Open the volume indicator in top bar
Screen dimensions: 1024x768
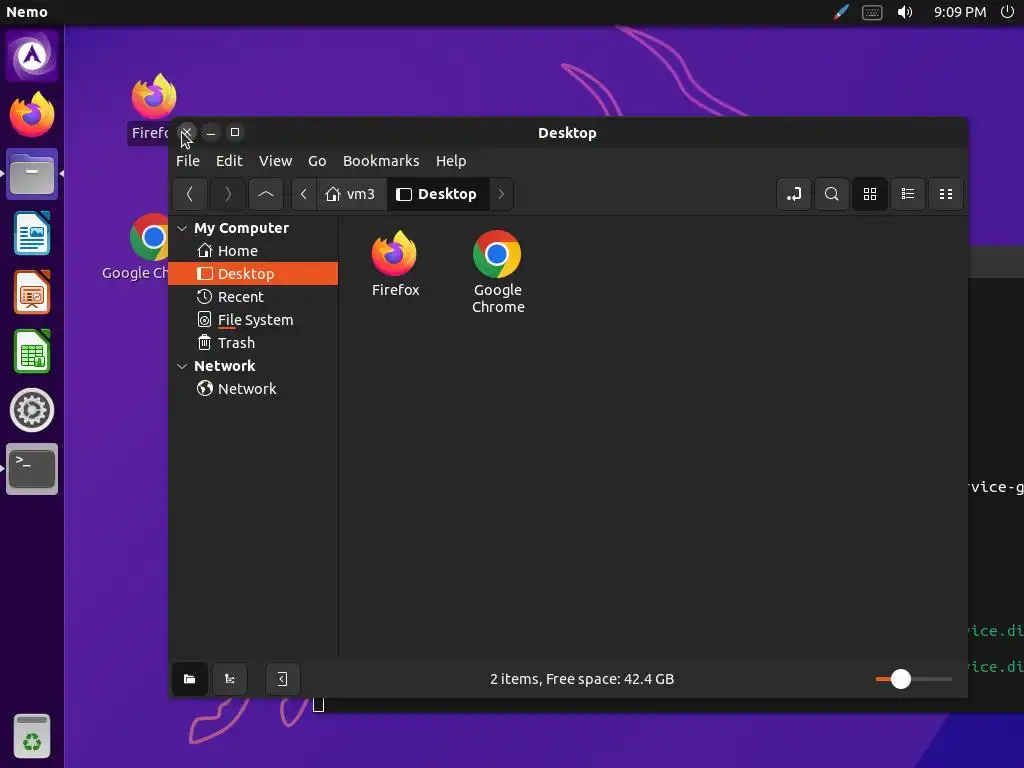pyautogui.click(x=904, y=12)
